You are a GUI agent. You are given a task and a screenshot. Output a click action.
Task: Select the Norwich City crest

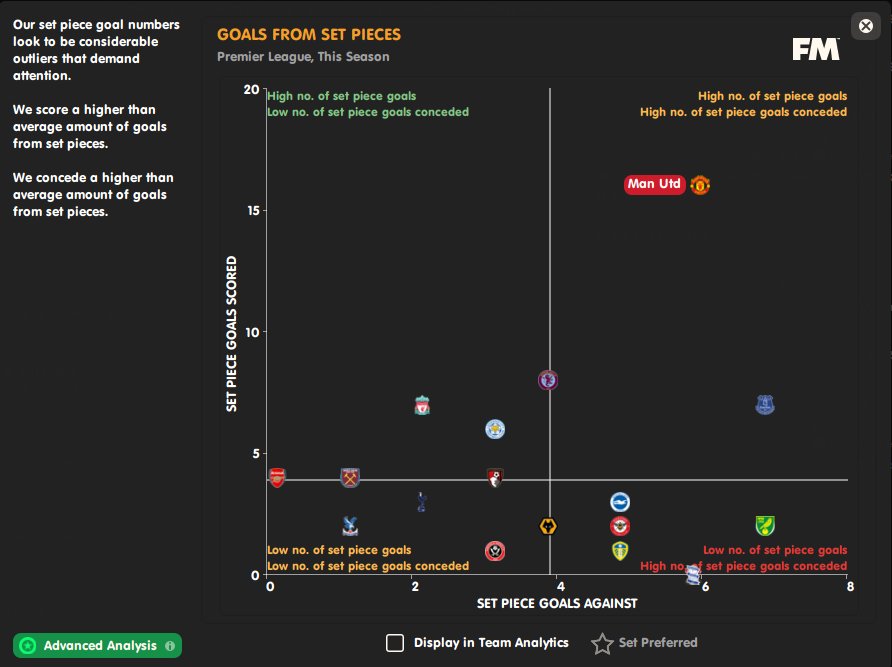coord(765,526)
